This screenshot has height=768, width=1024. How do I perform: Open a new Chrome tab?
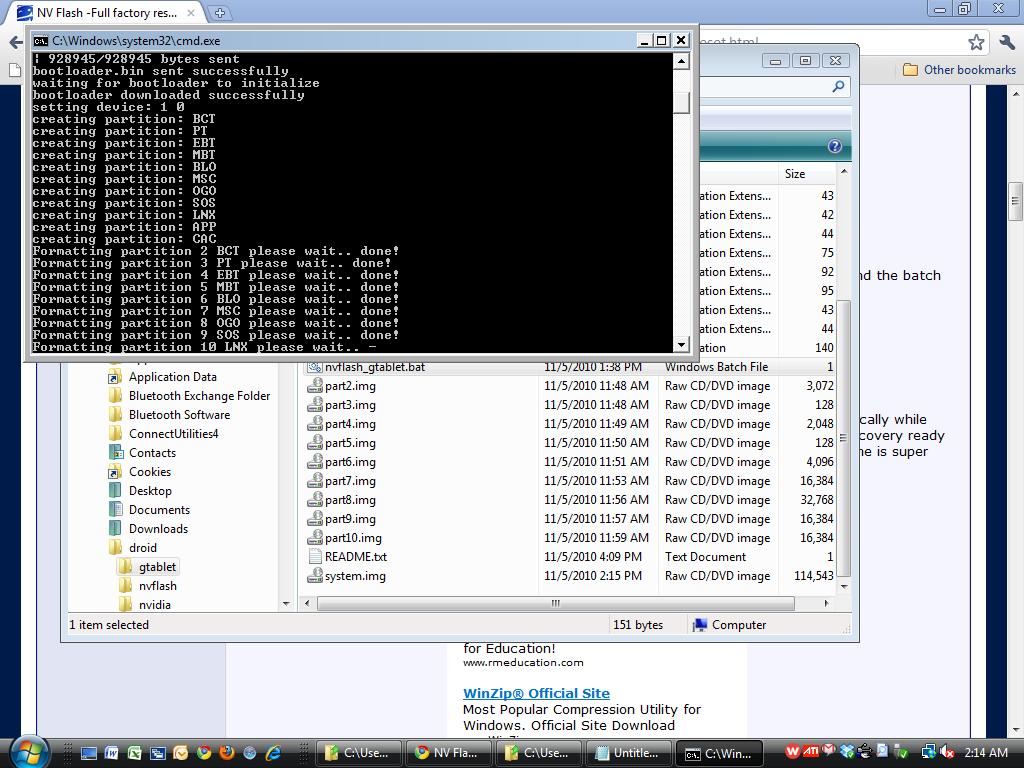(x=219, y=13)
